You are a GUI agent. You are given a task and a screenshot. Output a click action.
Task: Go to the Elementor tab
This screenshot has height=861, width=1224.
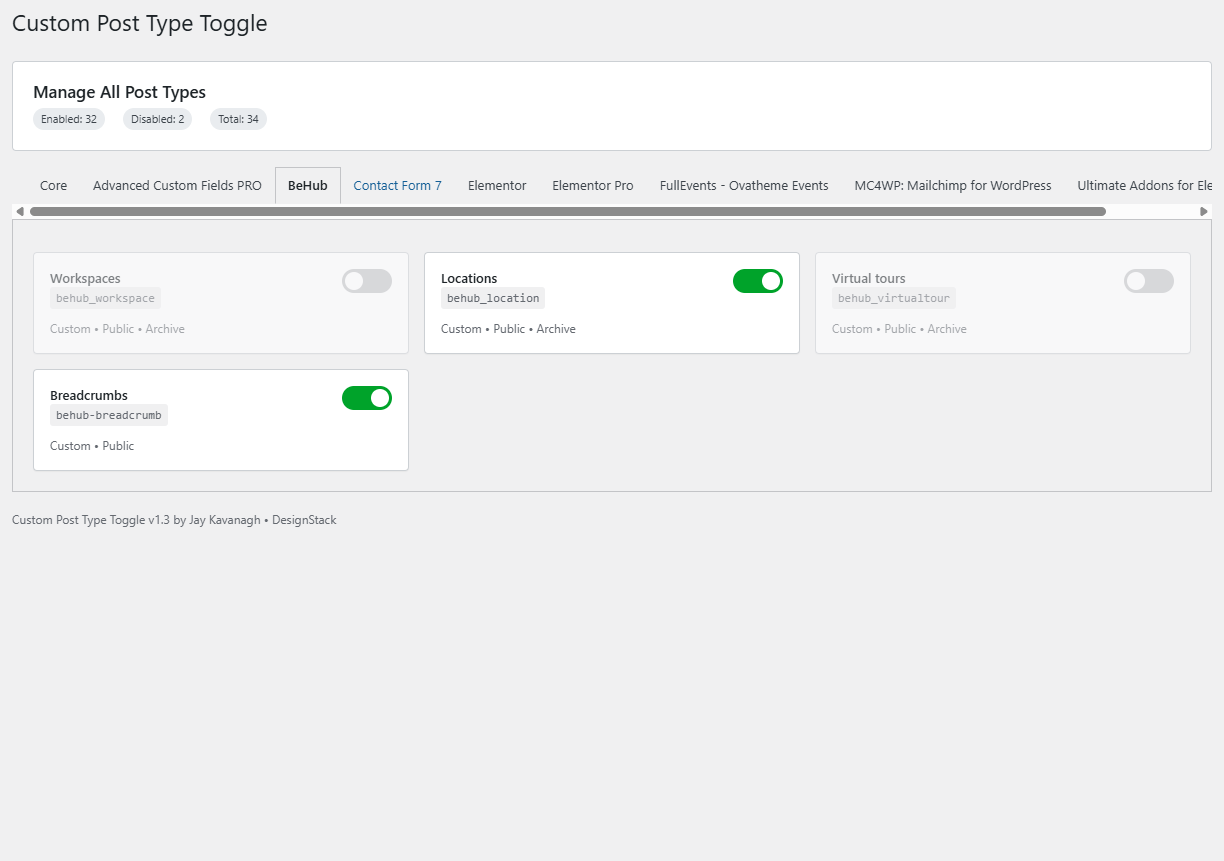click(x=497, y=186)
